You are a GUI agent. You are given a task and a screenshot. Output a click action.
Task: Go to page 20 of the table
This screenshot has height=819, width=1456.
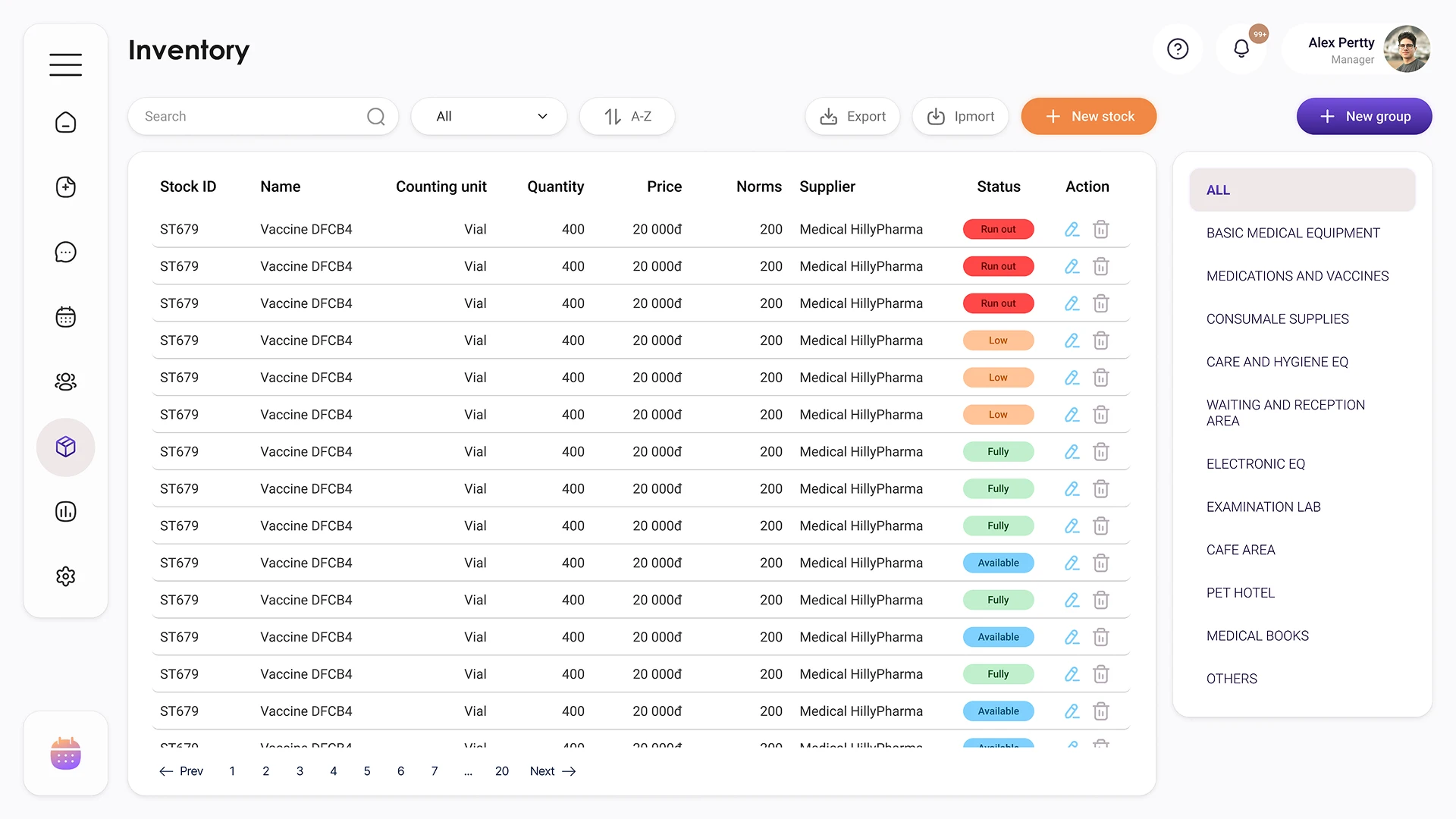[501, 770]
